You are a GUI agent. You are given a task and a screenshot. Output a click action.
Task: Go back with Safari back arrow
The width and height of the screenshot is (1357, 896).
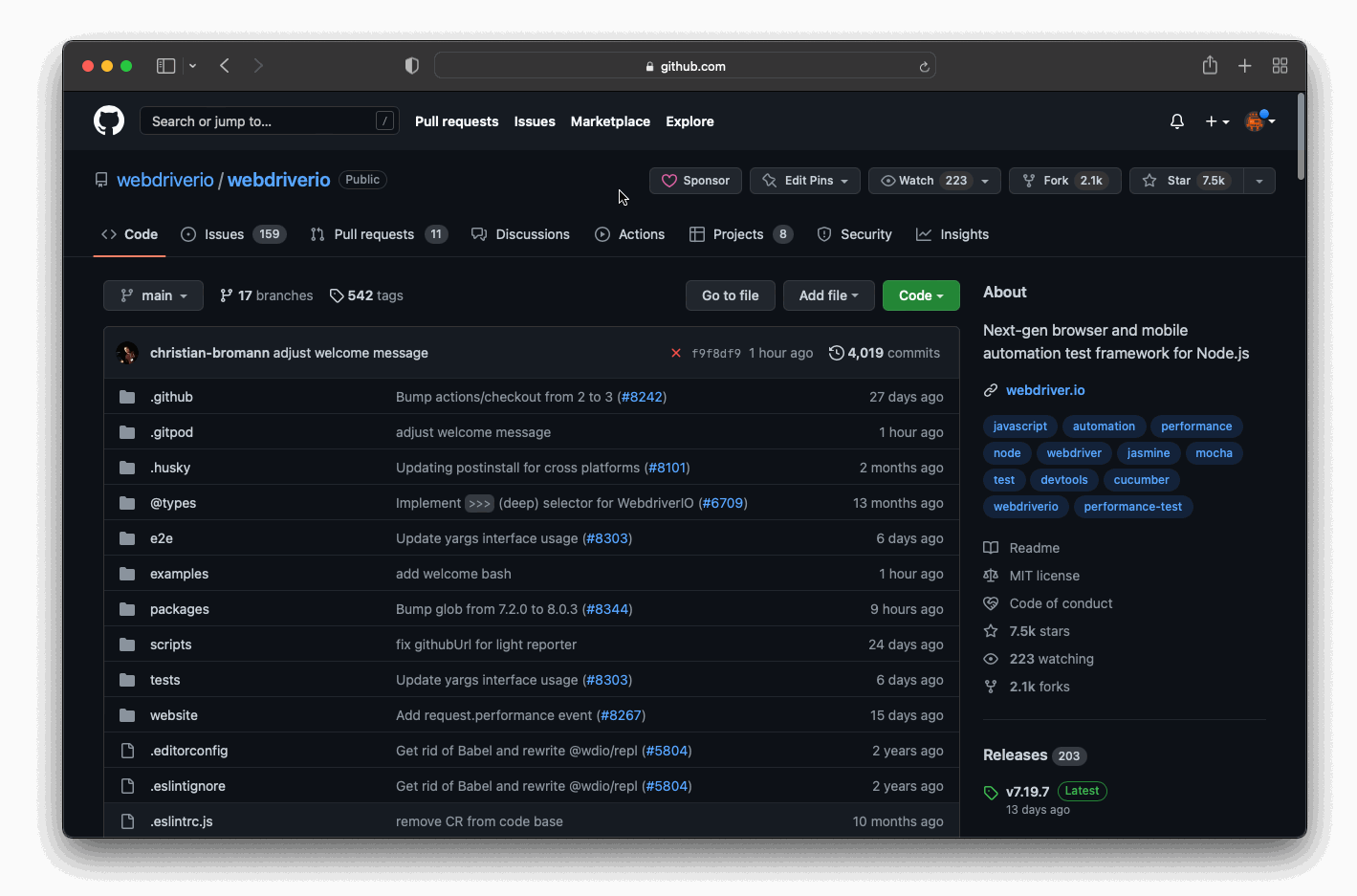click(x=225, y=66)
